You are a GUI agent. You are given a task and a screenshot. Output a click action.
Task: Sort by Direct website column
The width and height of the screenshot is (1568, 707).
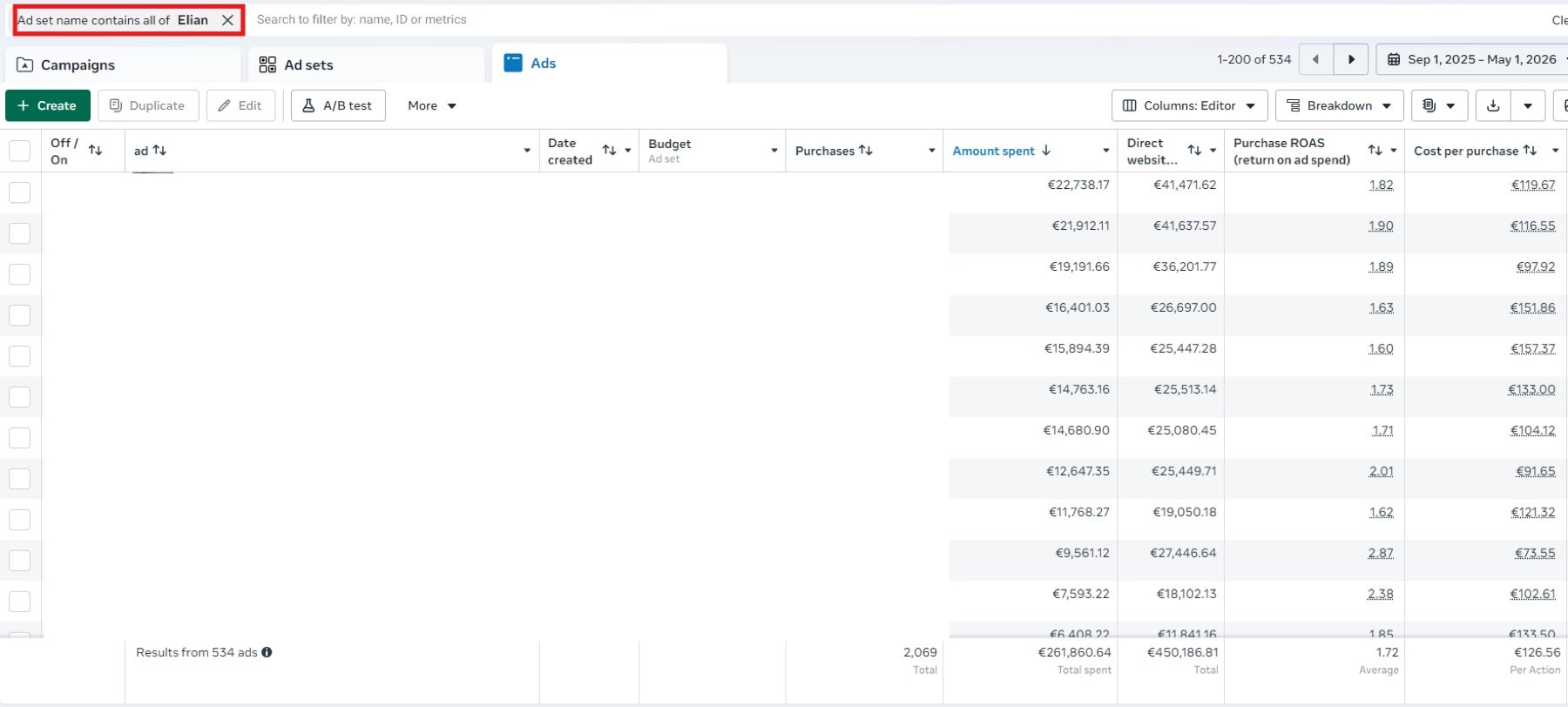(x=1195, y=151)
